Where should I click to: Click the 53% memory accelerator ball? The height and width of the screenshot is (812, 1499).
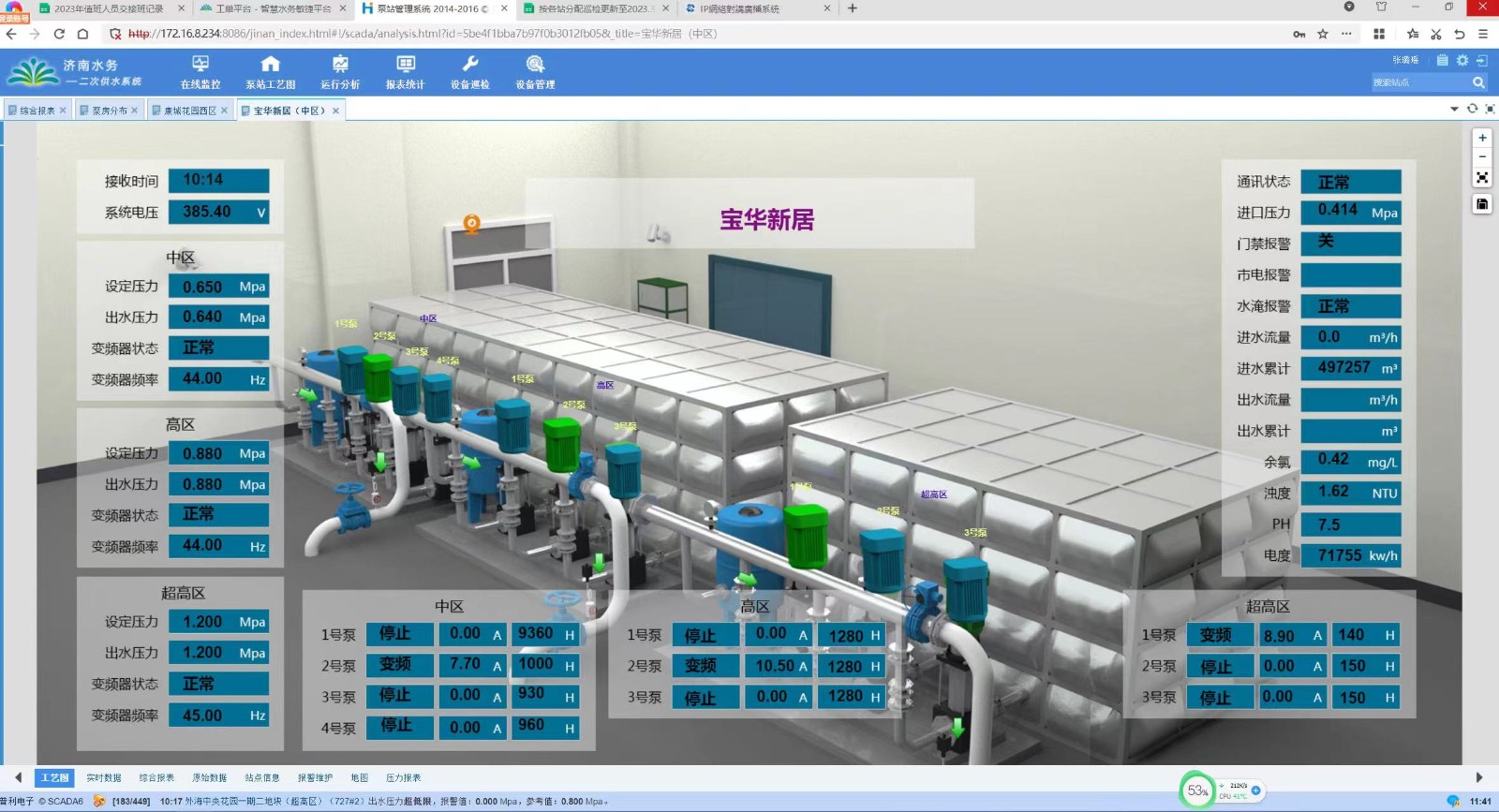tap(1197, 790)
